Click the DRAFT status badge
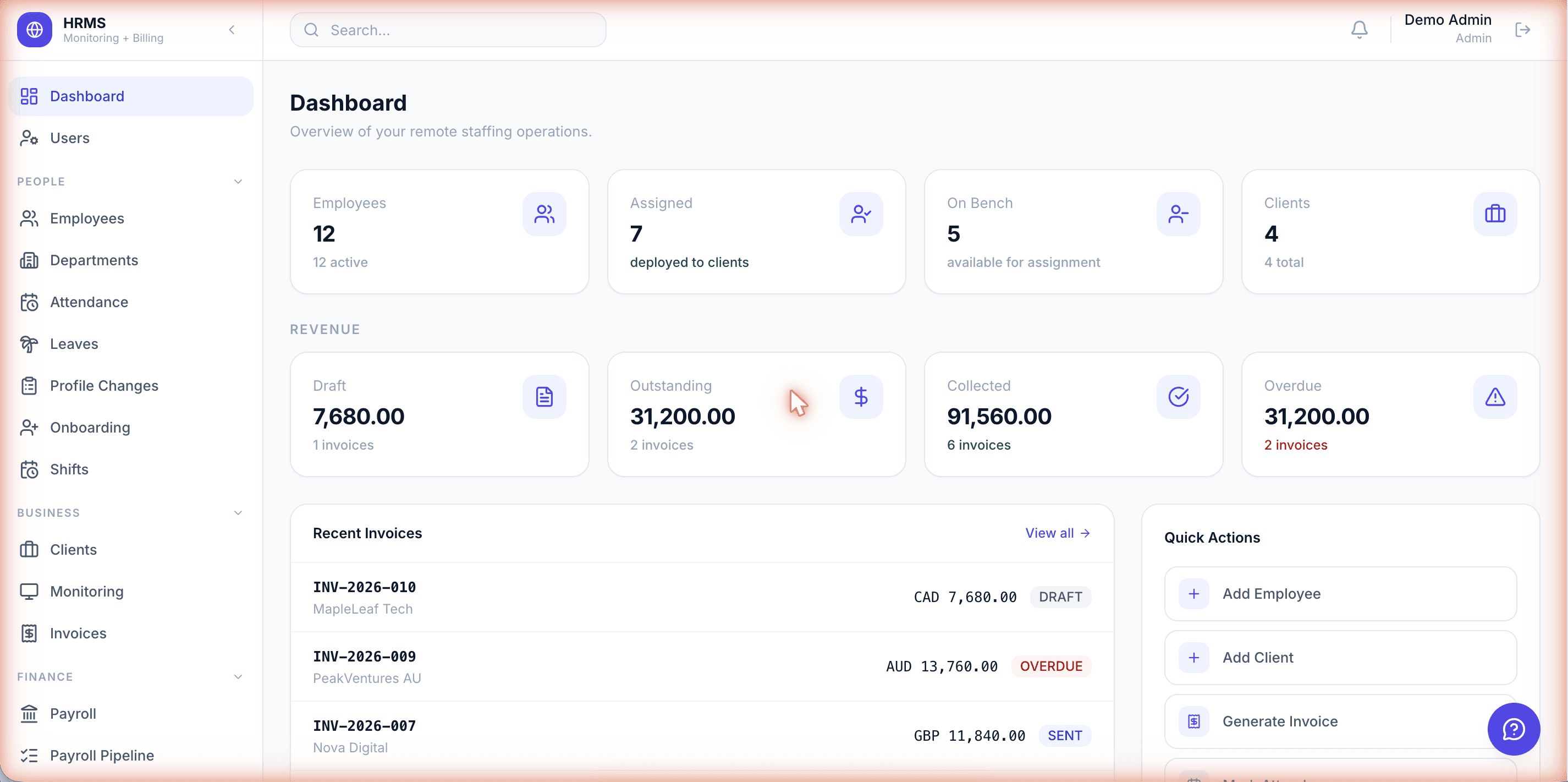This screenshot has width=1568, height=782. 1060,598
